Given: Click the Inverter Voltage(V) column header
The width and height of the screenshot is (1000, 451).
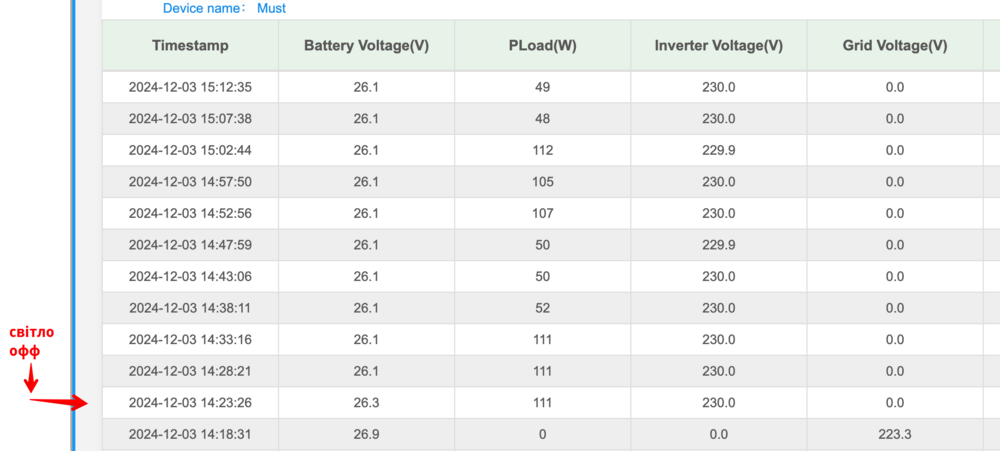Looking at the screenshot, I should coord(718,46).
